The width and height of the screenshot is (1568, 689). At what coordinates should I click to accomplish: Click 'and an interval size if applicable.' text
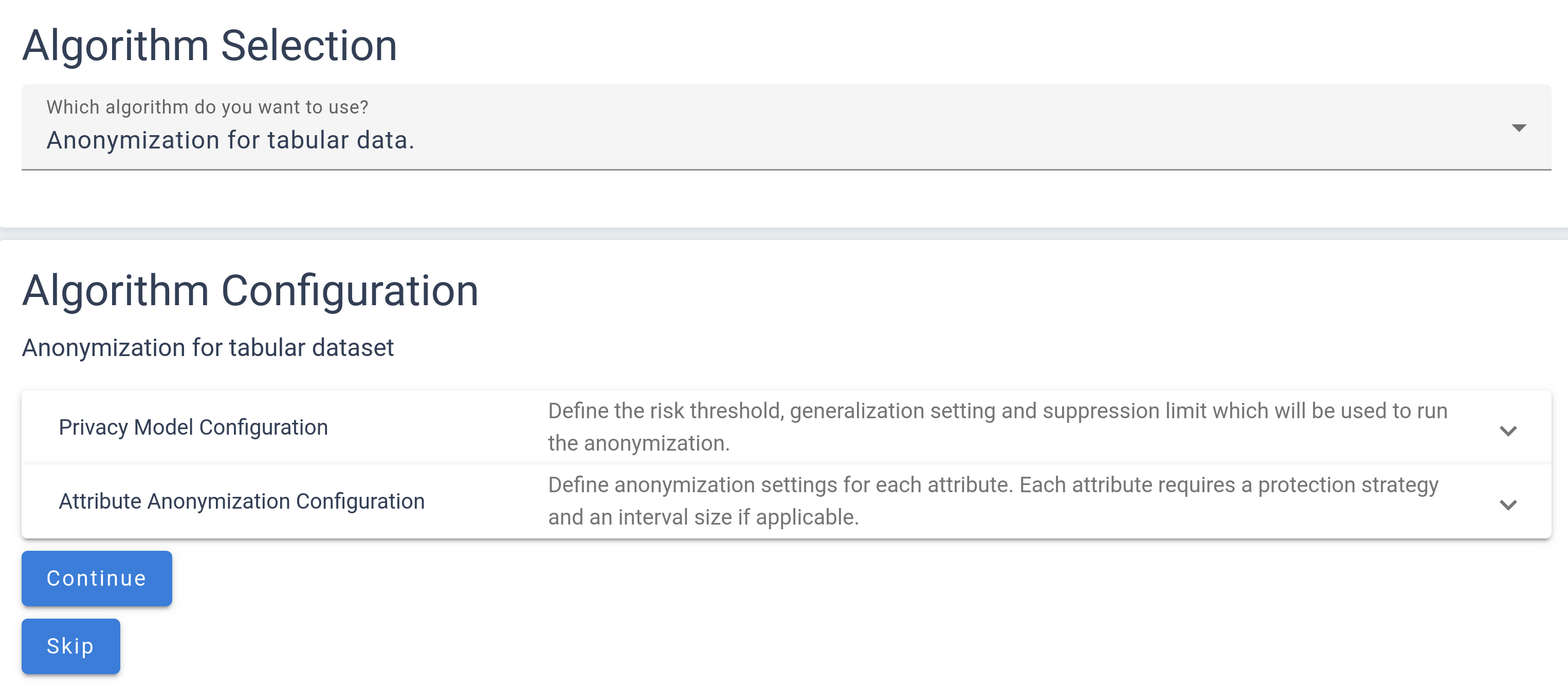(703, 517)
